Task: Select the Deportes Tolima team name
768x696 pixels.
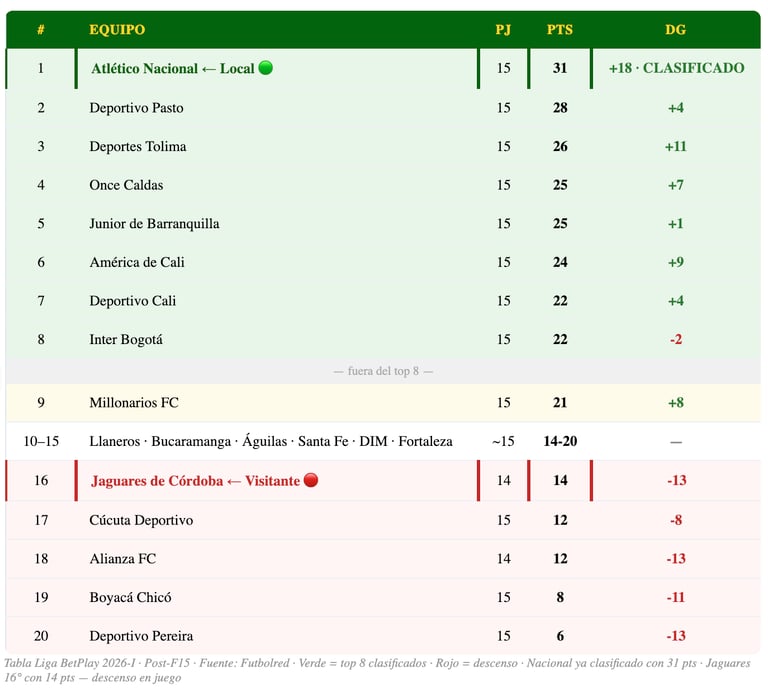Action: 137,147
